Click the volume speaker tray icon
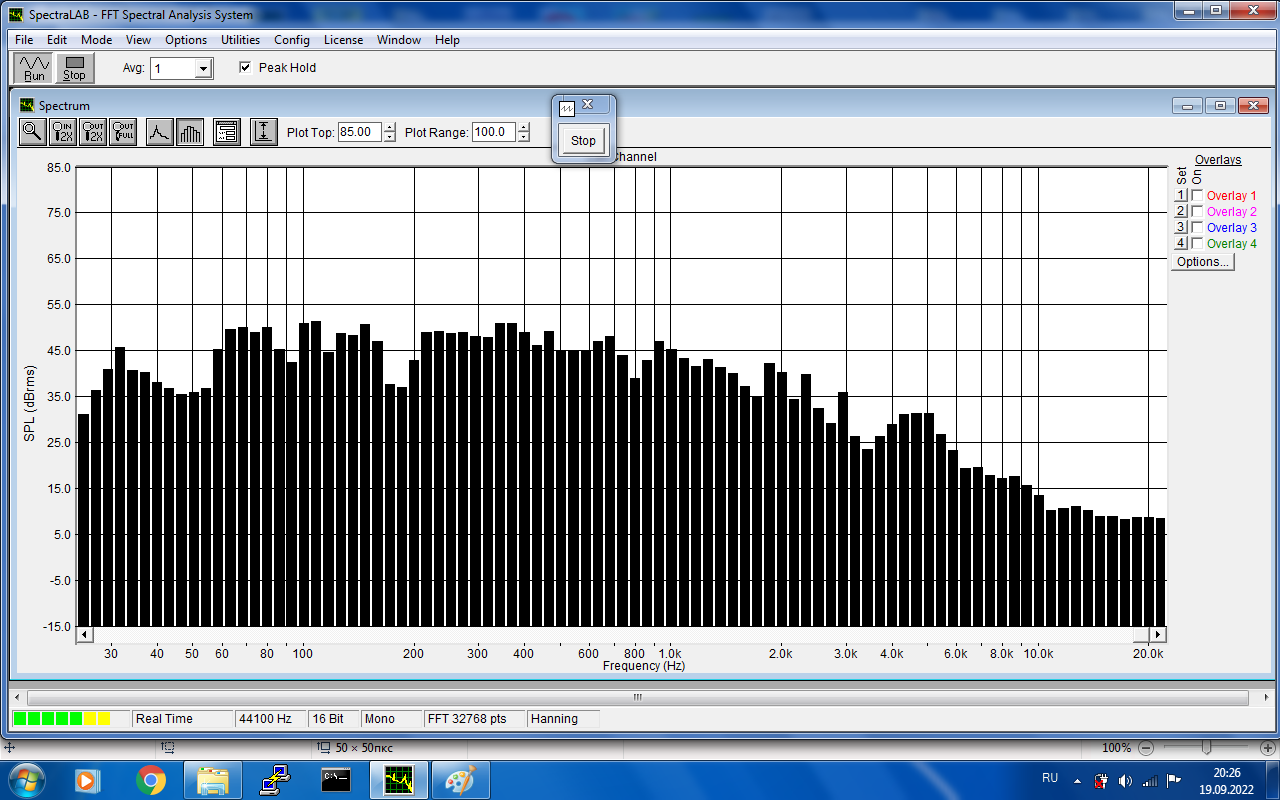The height and width of the screenshot is (800, 1280). coord(1125,780)
